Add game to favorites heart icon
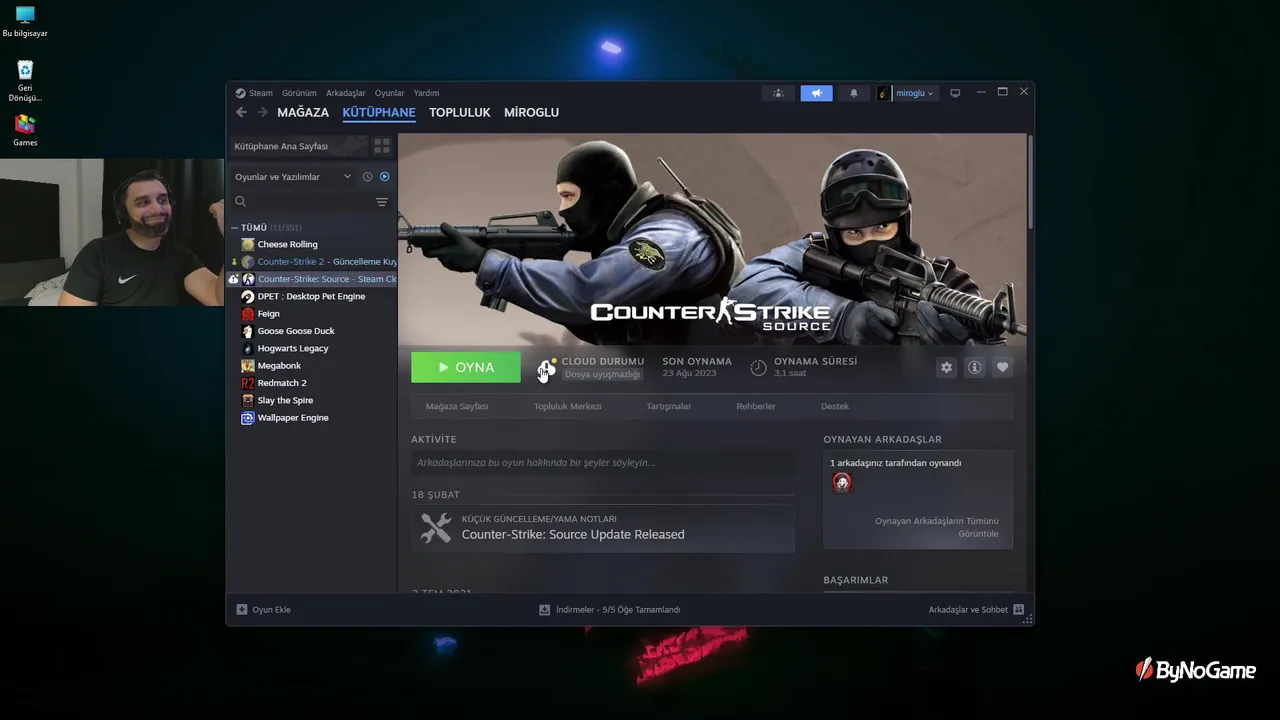The height and width of the screenshot is (720, 1280). click(1002, 368)
